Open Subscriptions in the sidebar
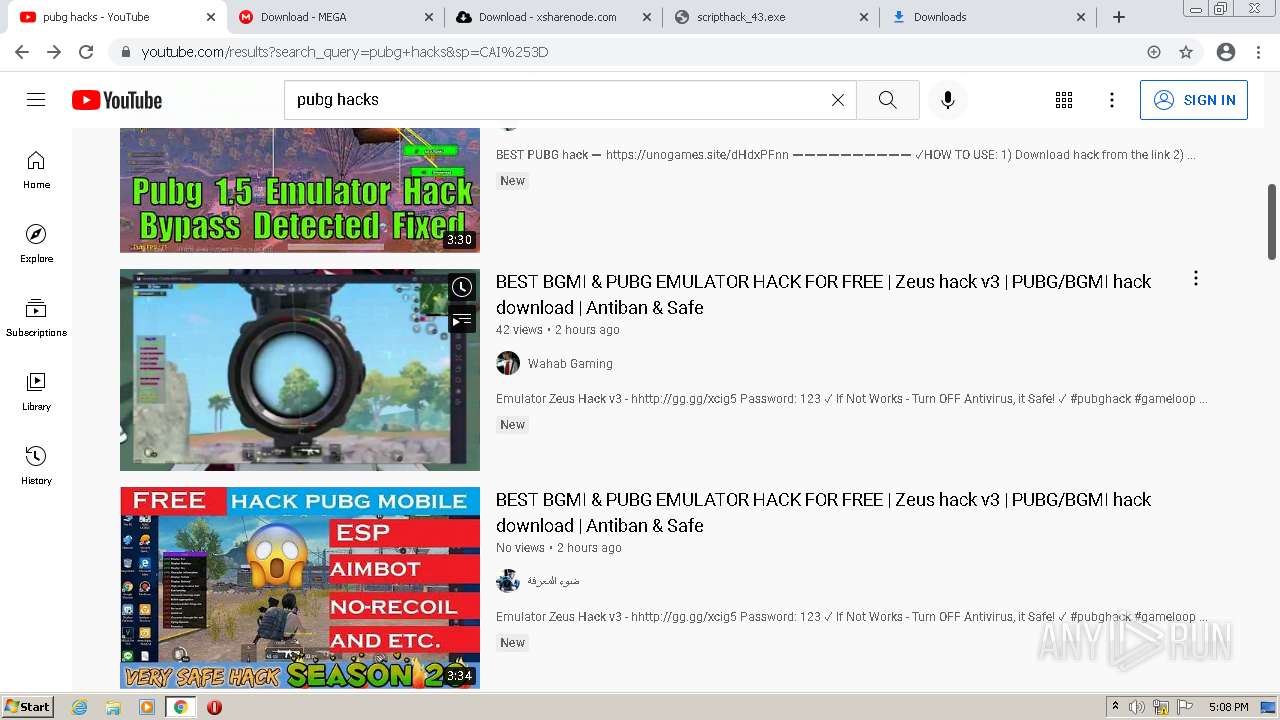This screenshot has width=1280, height=720. tap(36, 318)
